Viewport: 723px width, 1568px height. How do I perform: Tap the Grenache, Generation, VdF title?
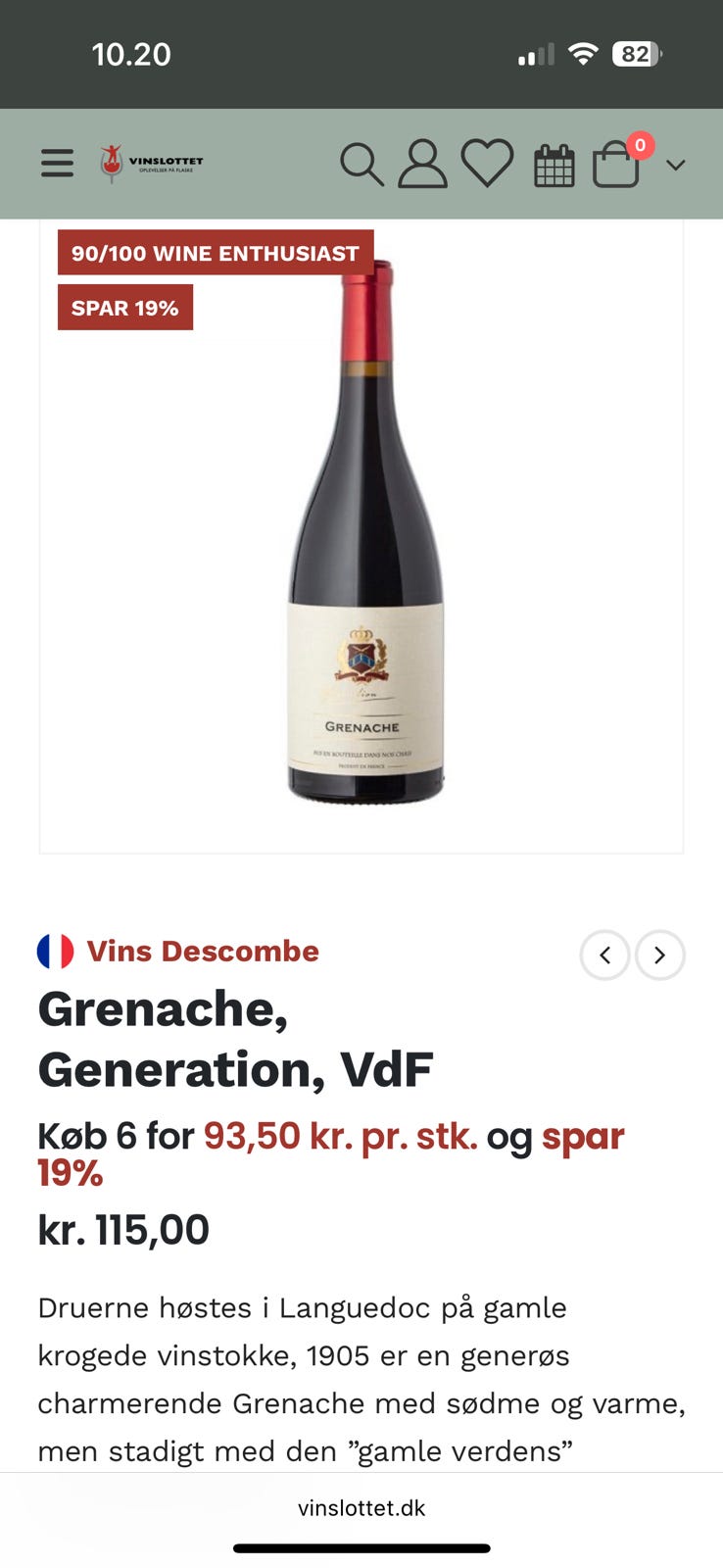click(x=235, y=1039)
